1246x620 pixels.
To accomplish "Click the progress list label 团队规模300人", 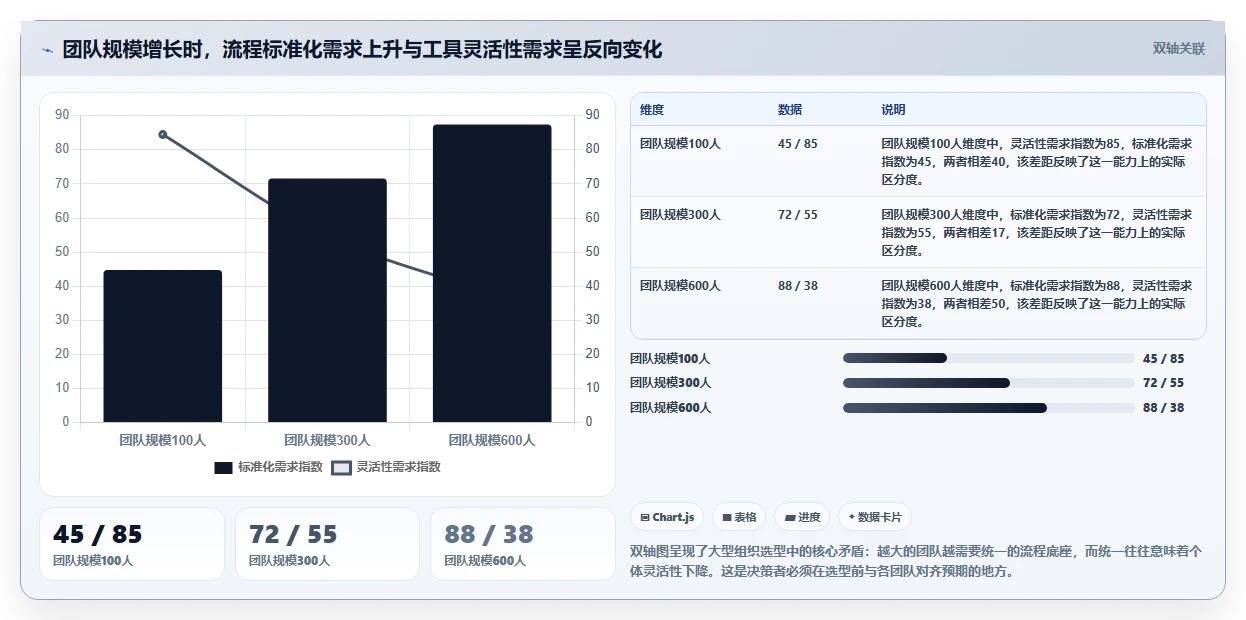I will (x=670, y=383).
